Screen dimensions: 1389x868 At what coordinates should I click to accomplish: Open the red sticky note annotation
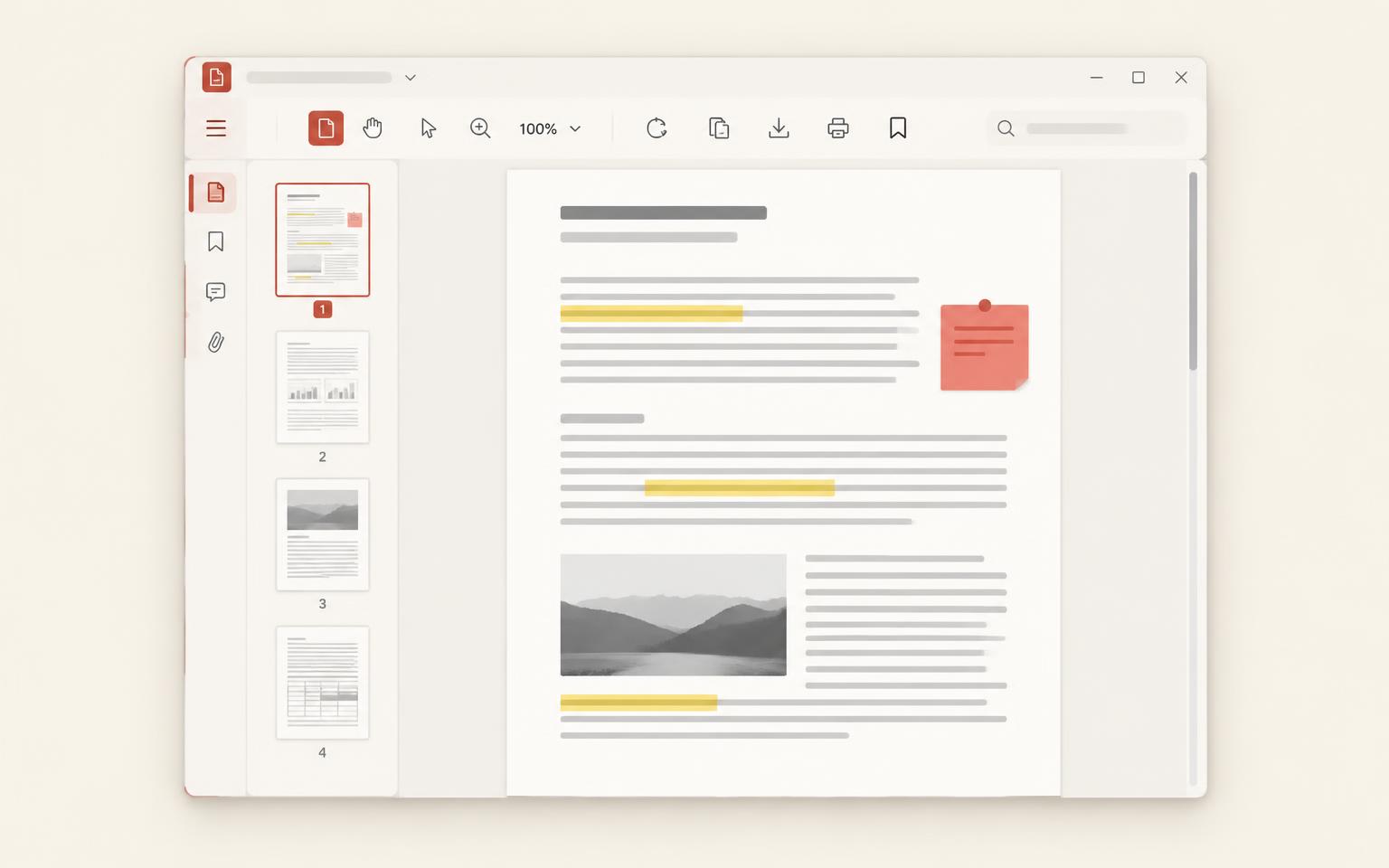(985, 346)
